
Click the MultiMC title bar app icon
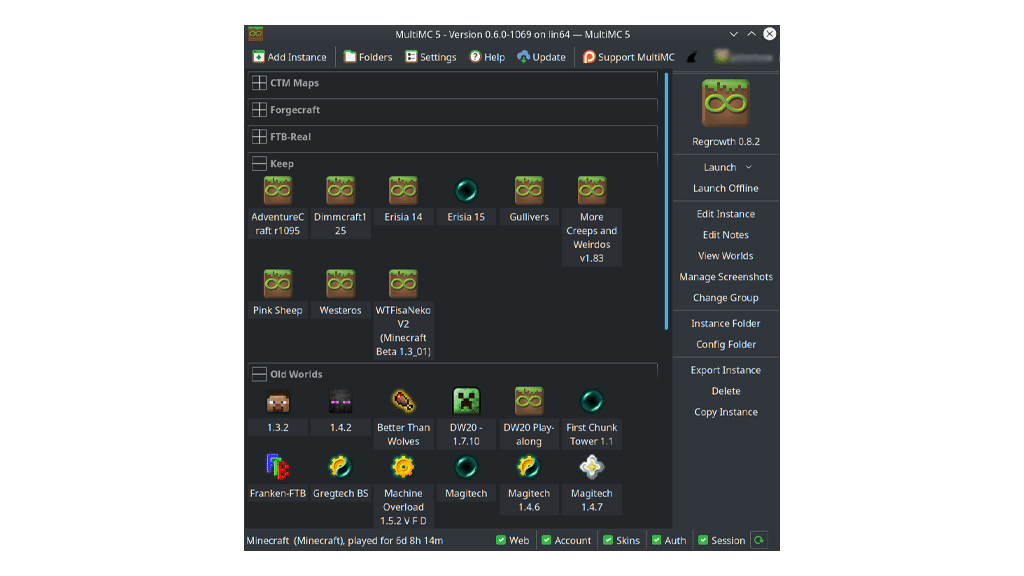[255, 34]
